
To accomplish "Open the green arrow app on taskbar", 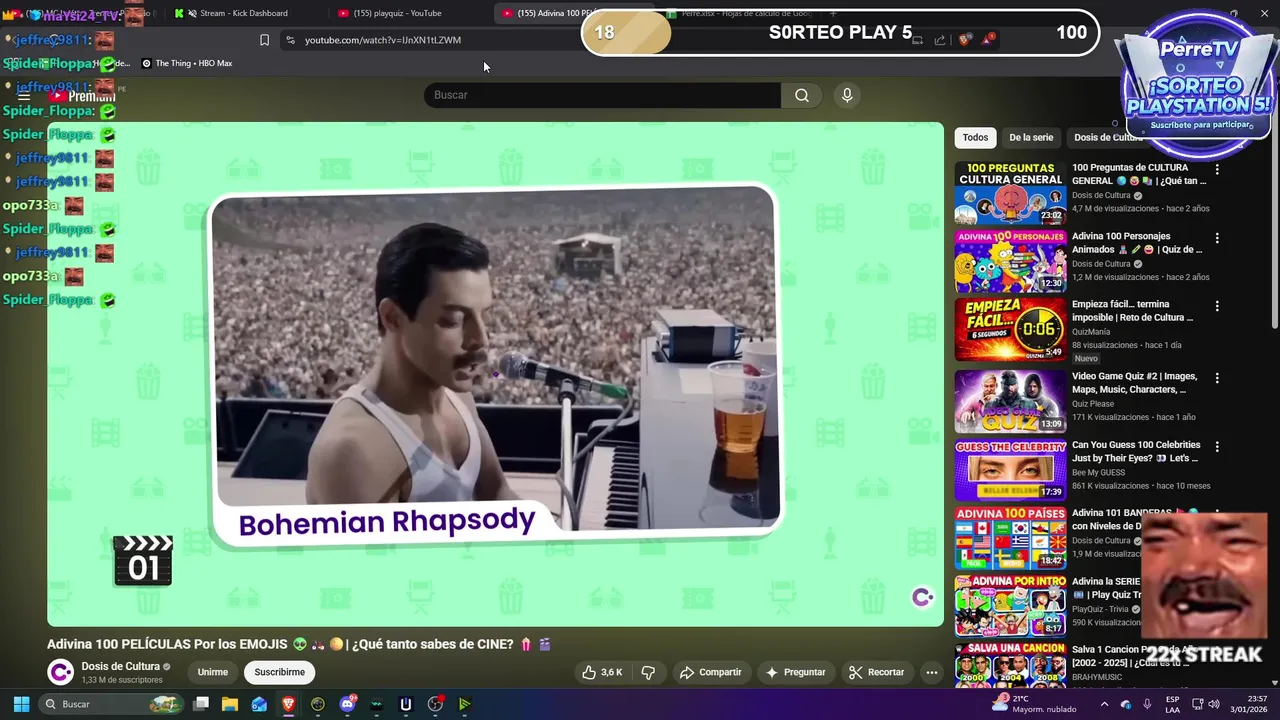I will click(464, 704).
